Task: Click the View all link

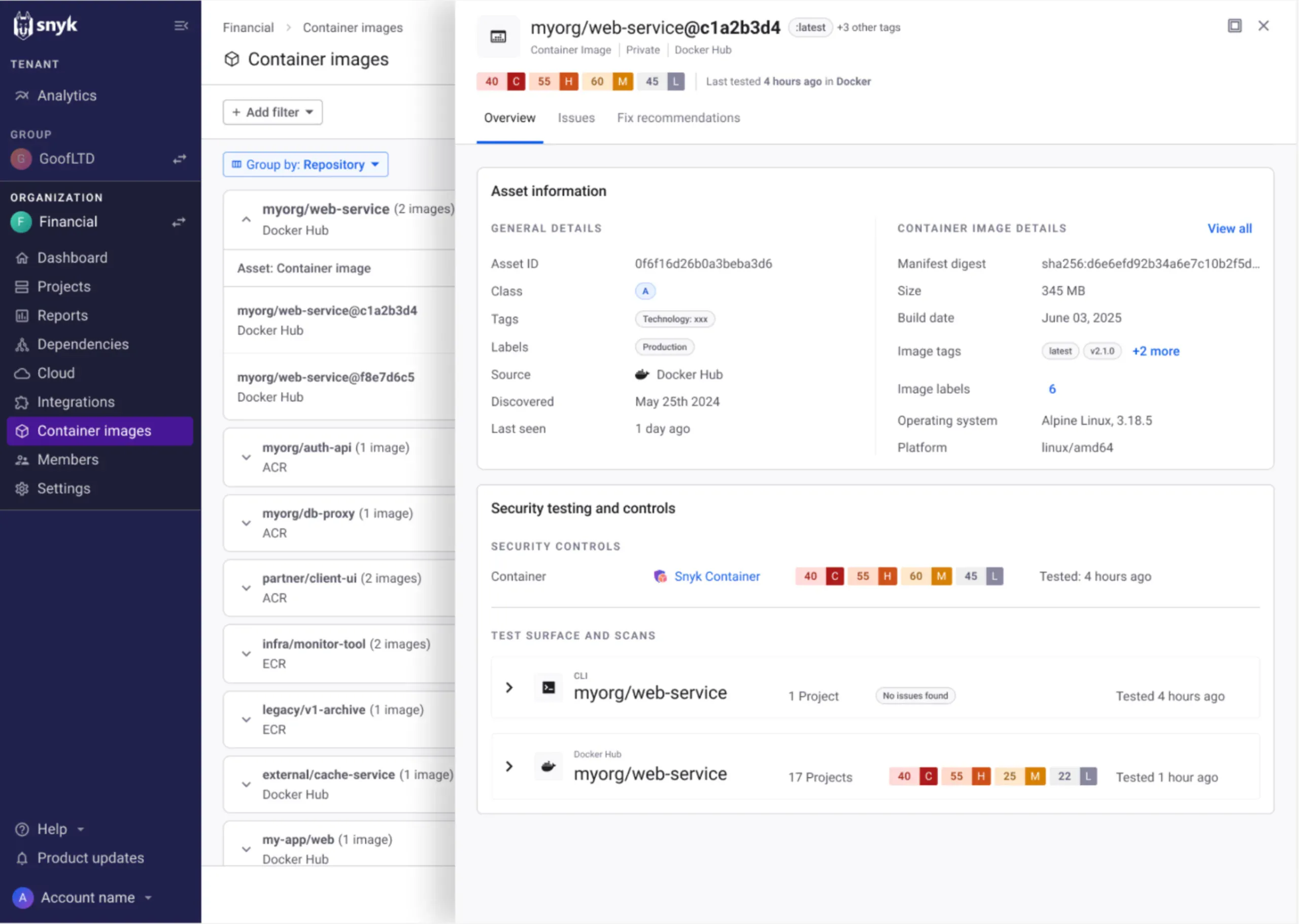Action: 1229,228
